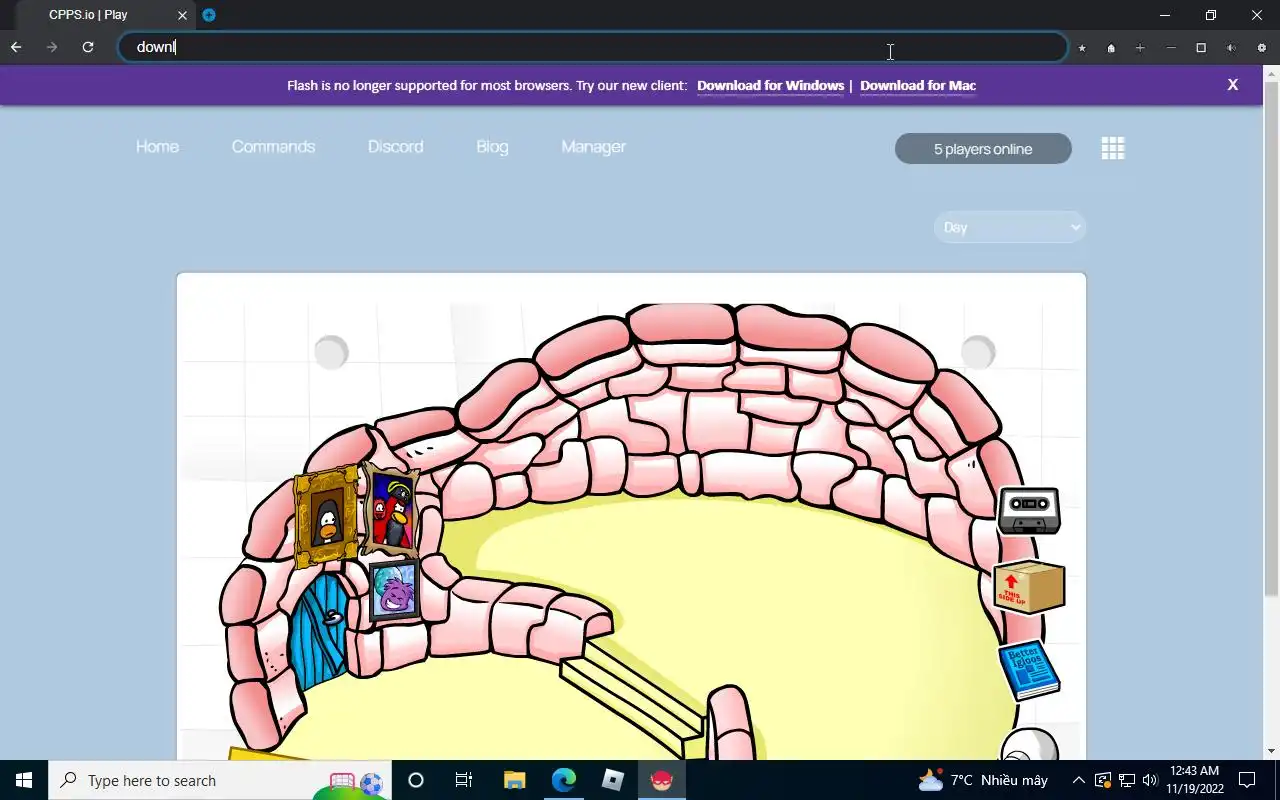Image resolution: width=1280 pixels, height=800 pixels.
Task: Mute audio using the speaker toolbar icon
Action: pos(1231,48)
